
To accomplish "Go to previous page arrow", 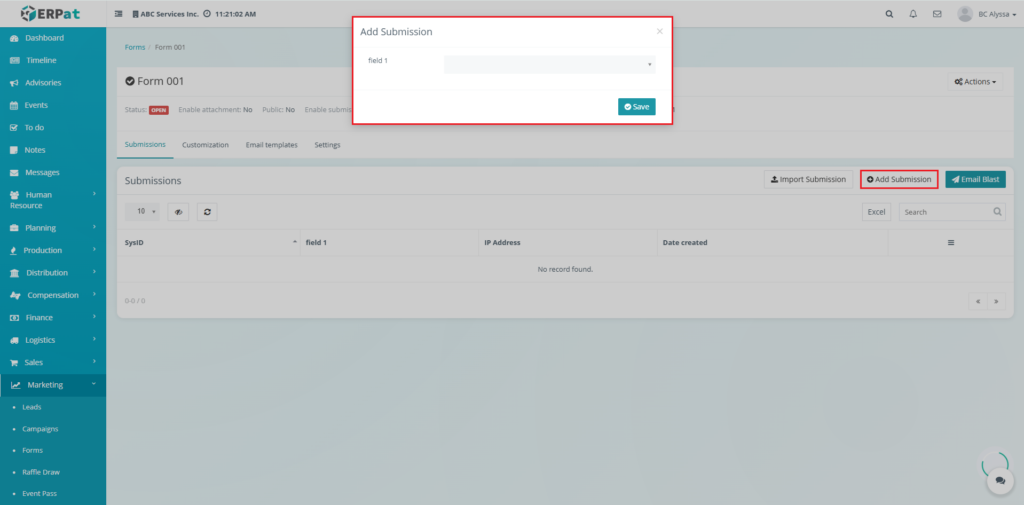I will point(978,302).
